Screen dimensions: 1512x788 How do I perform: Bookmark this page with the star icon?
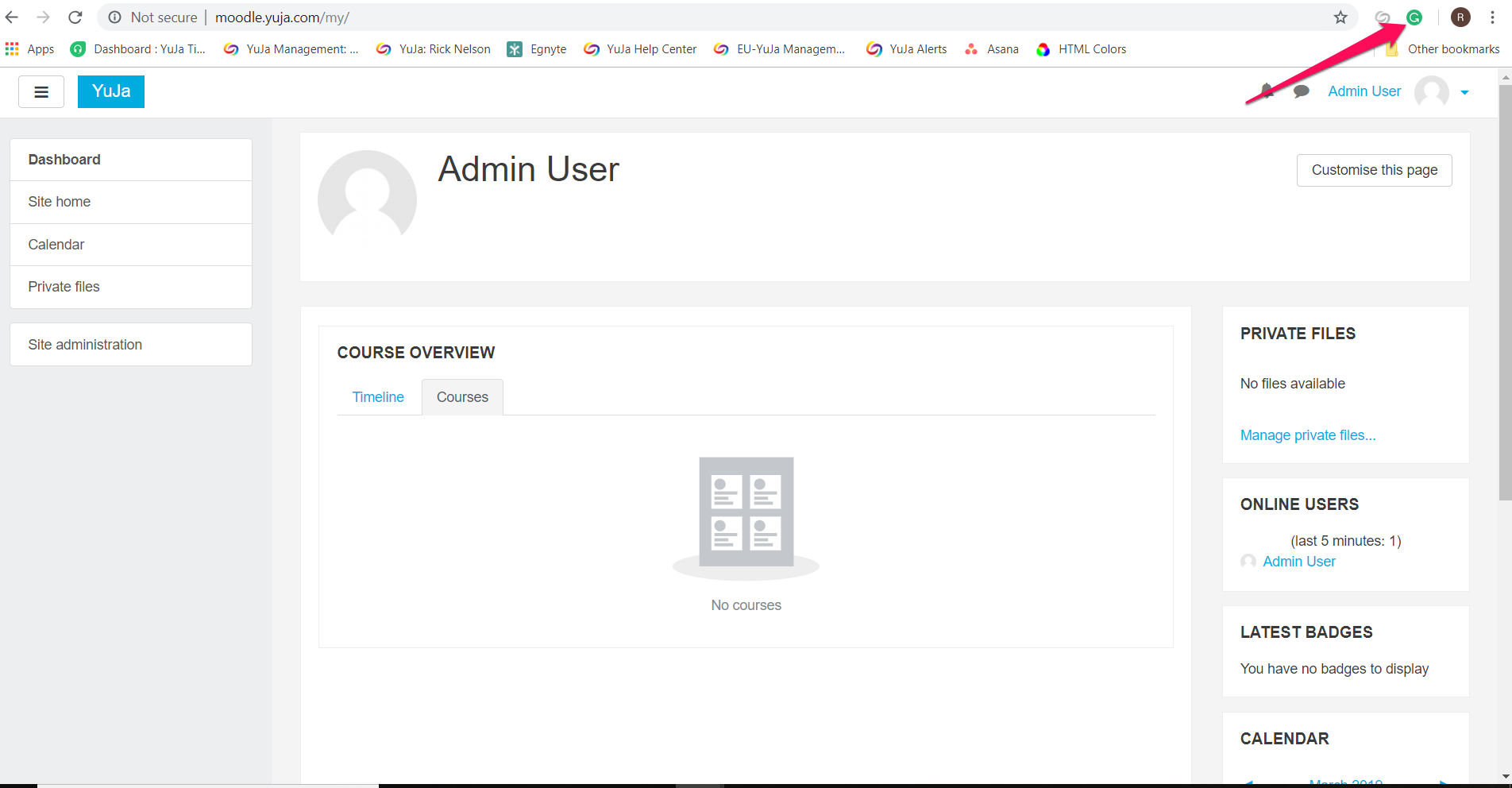(x=1340, y=17)
